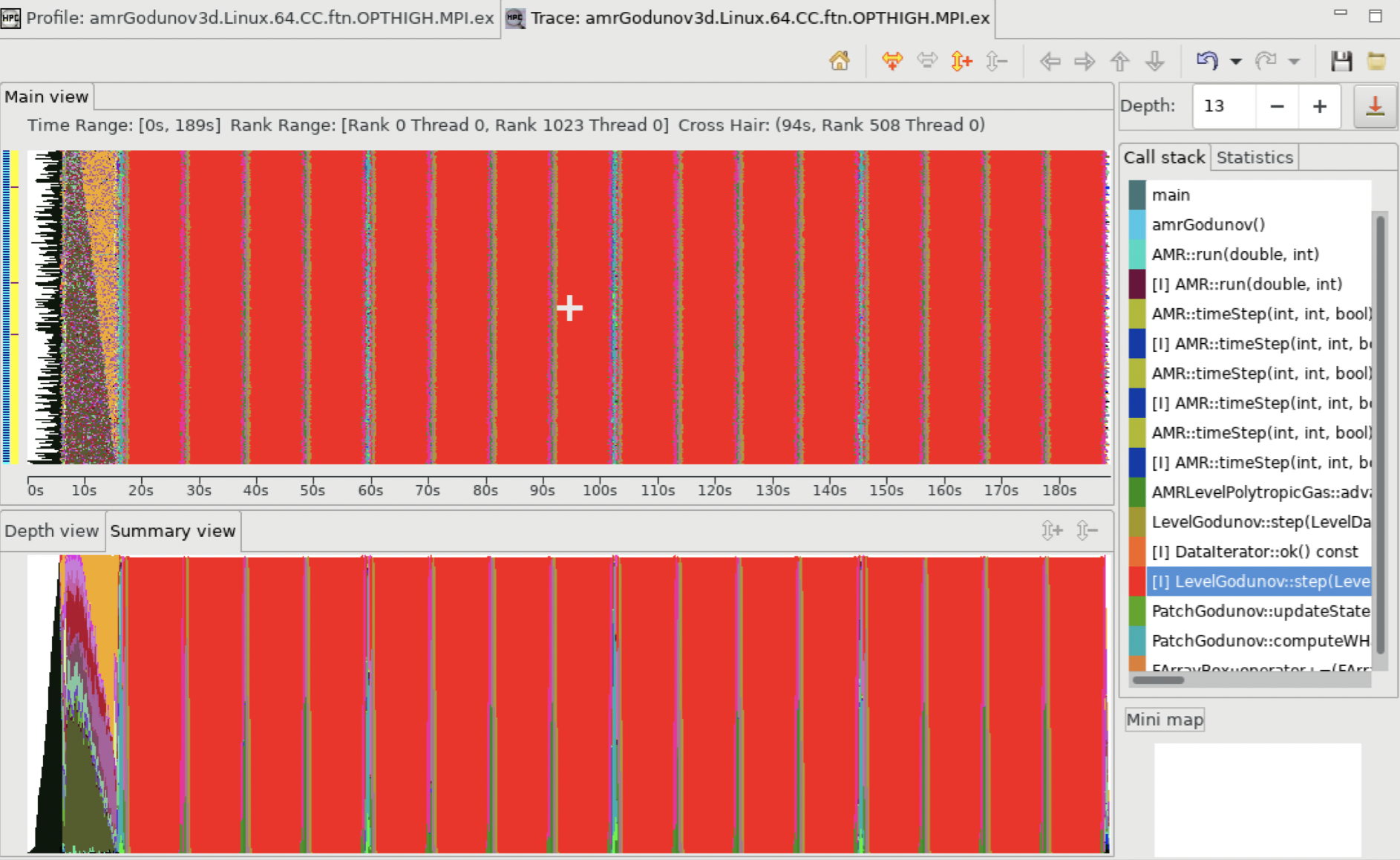1400x860 pixels.
Task: Open the redo history dropdown arrow
Action: [1295, 62]
